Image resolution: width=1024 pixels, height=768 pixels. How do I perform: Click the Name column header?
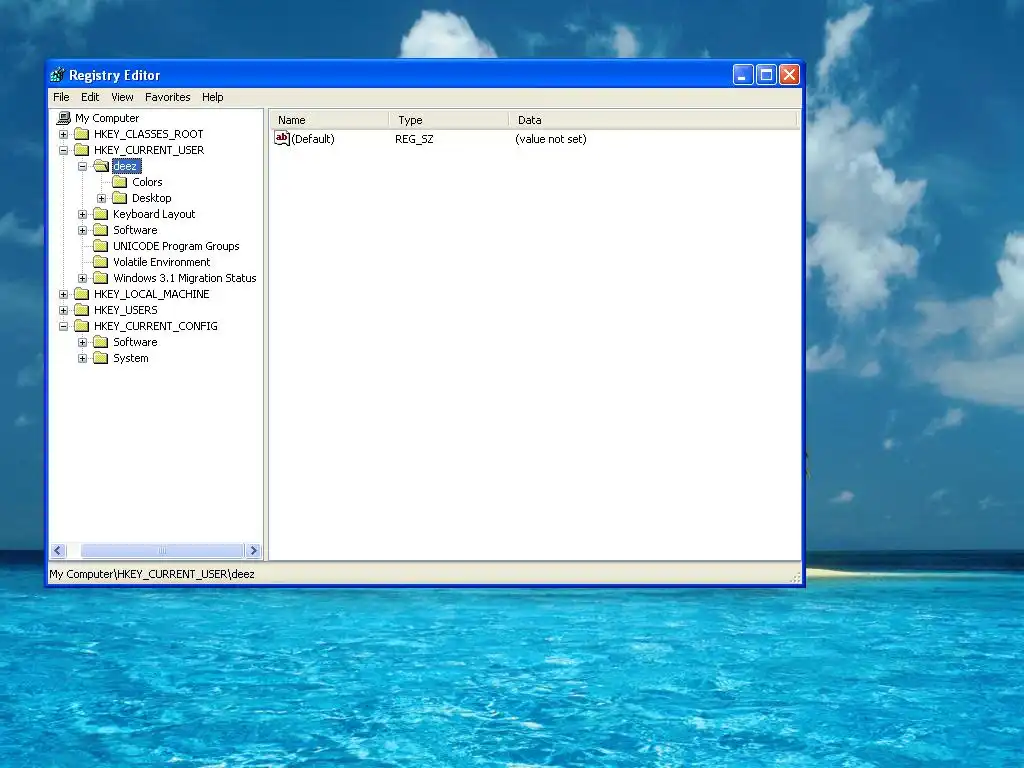click(329, 120)
